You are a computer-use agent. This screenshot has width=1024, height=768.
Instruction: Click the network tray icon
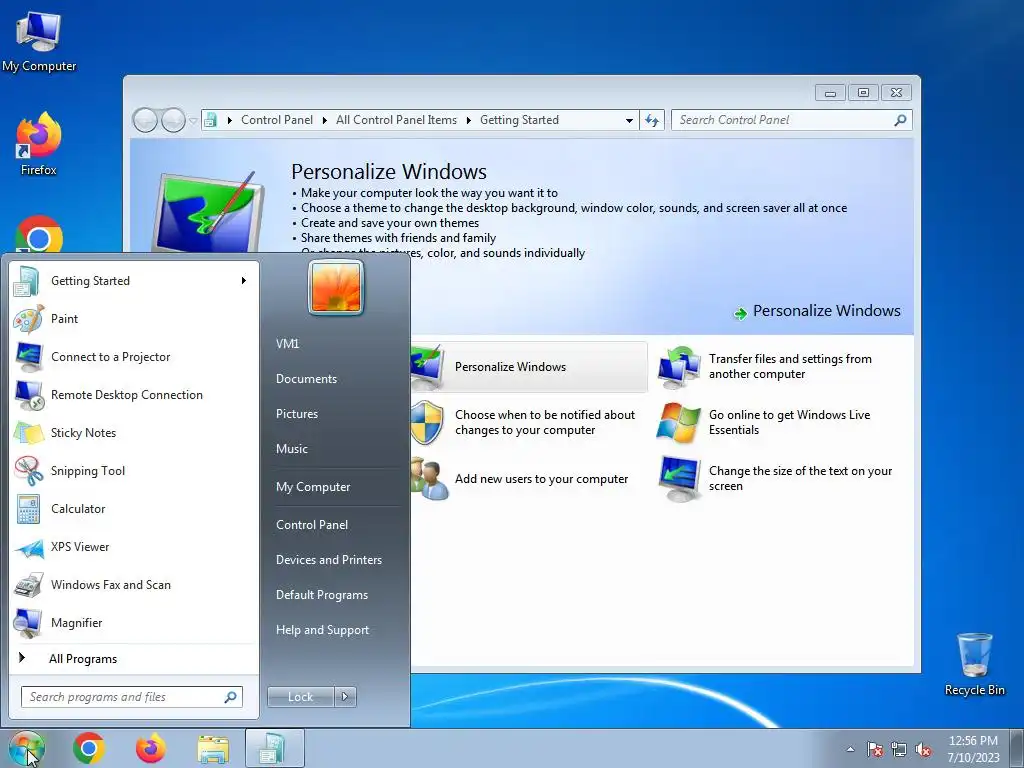[x=899, y=749]
